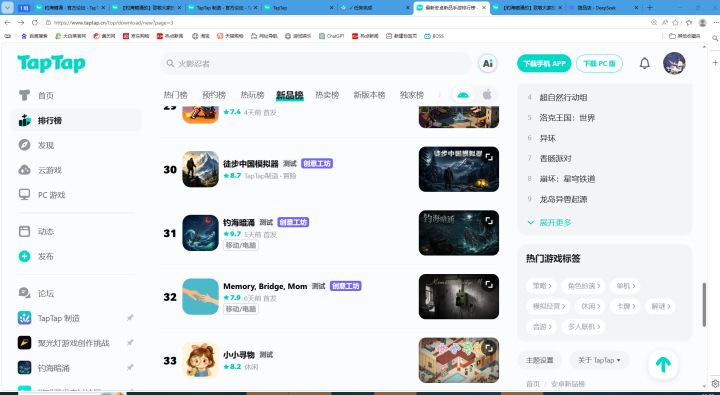Viewport: 720px width, 395px height.
Task: Open 云游戏 cloud icon in sidebar
Action: pyautogui.click(x=24, y=170)
